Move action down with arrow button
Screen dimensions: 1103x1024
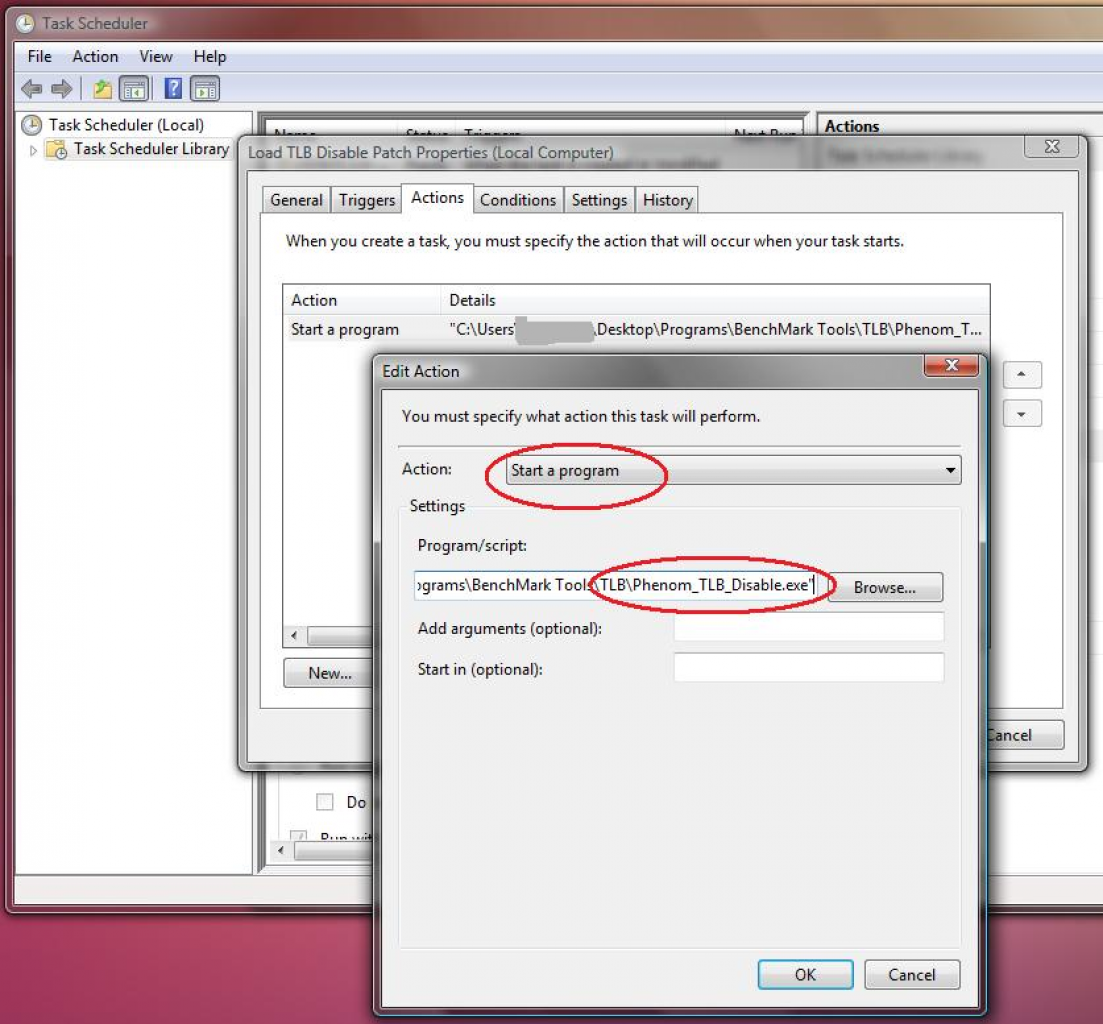click(1021, 414)
